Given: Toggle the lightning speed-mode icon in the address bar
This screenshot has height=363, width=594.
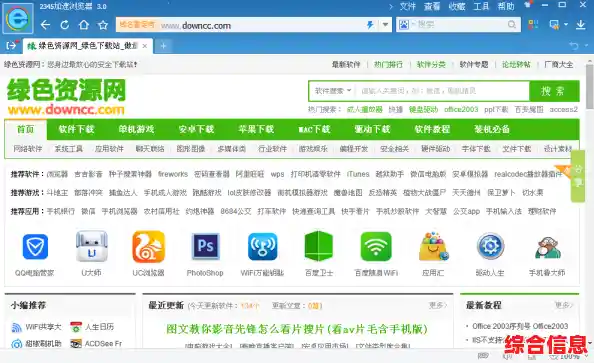Looking at the screenshot, I should 370,25.
